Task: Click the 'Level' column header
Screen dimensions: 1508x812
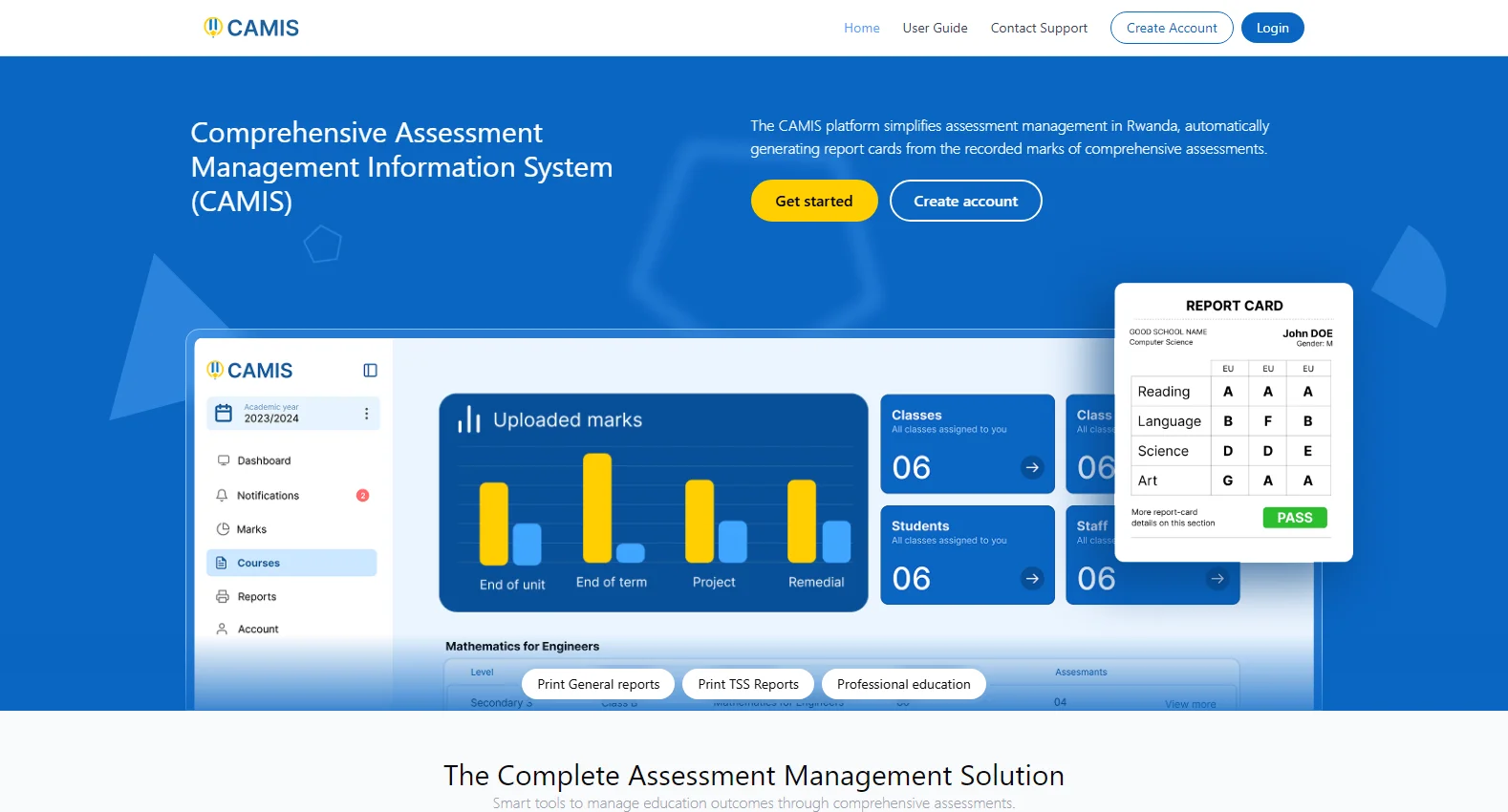Action: pos(482,673)
